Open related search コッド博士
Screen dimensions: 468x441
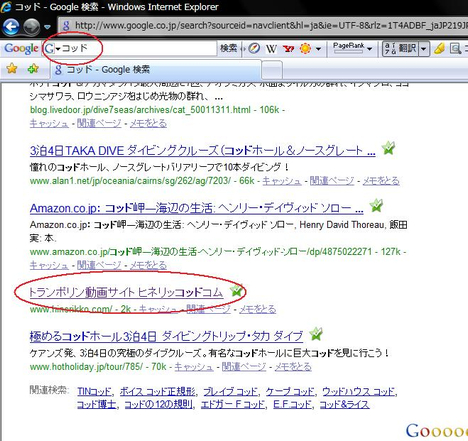click(x=97, y=405)
